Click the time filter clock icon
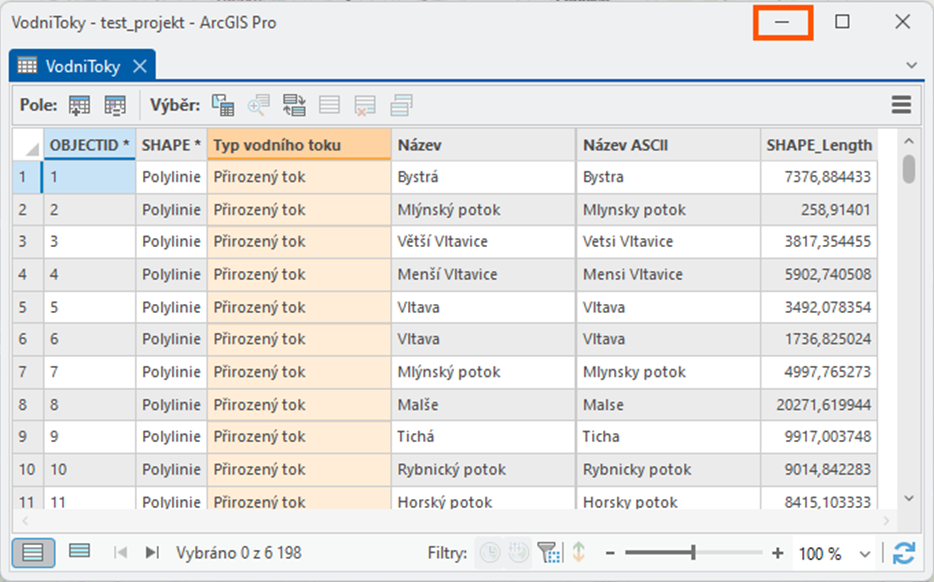This screenshot has width=934, height=582. click(490, 553)
